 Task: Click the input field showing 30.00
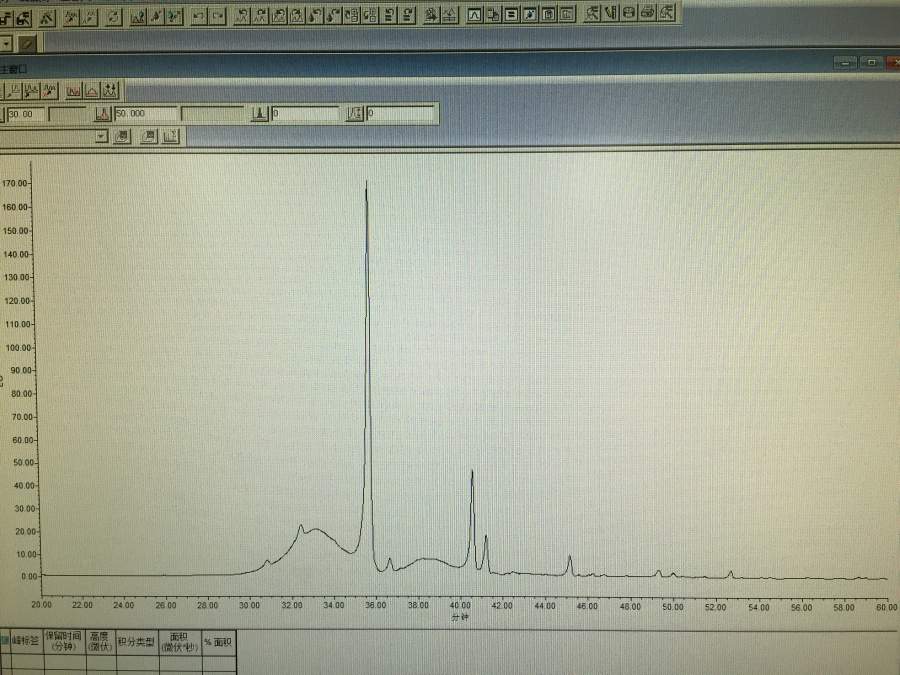point(25,114)
